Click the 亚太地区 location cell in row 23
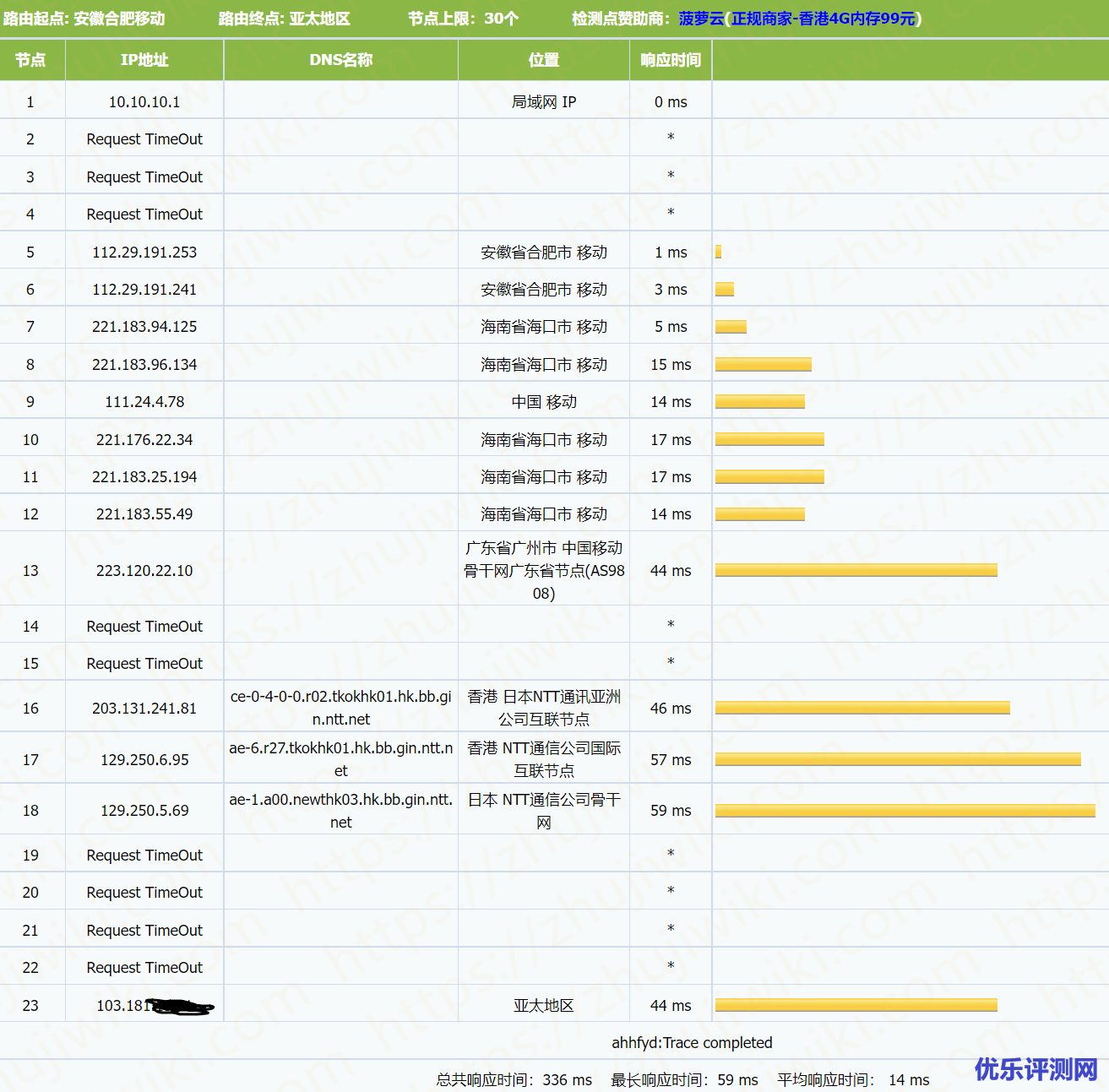 543,1005
